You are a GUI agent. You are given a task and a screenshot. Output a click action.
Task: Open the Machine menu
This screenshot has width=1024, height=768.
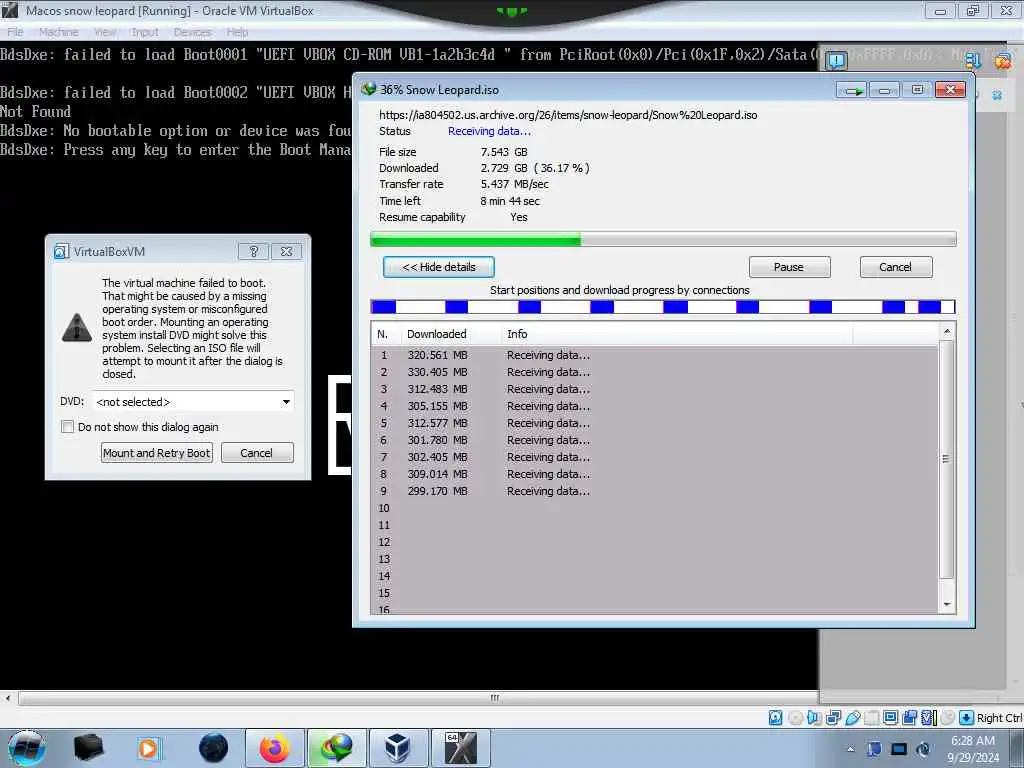58,32
